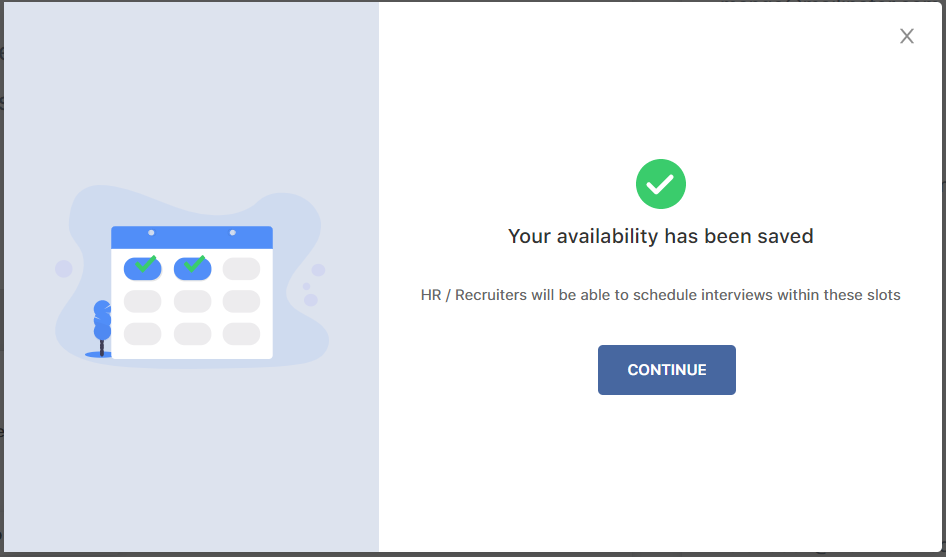Click the center slot of the calendar grid
This screenshot has height=557, width=946.
point(192,301)
